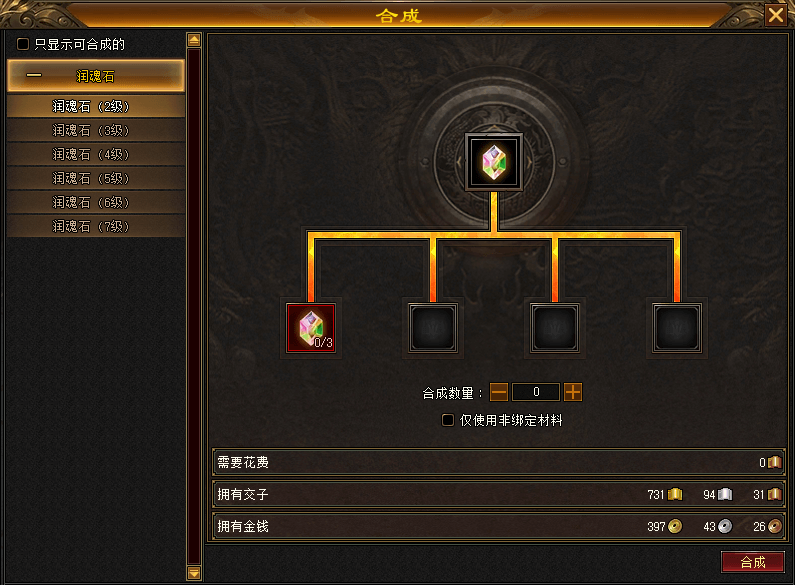This screenshot has height=585, width=795.
Task: Select the fourth empty material slot
Action: [677, 328]
